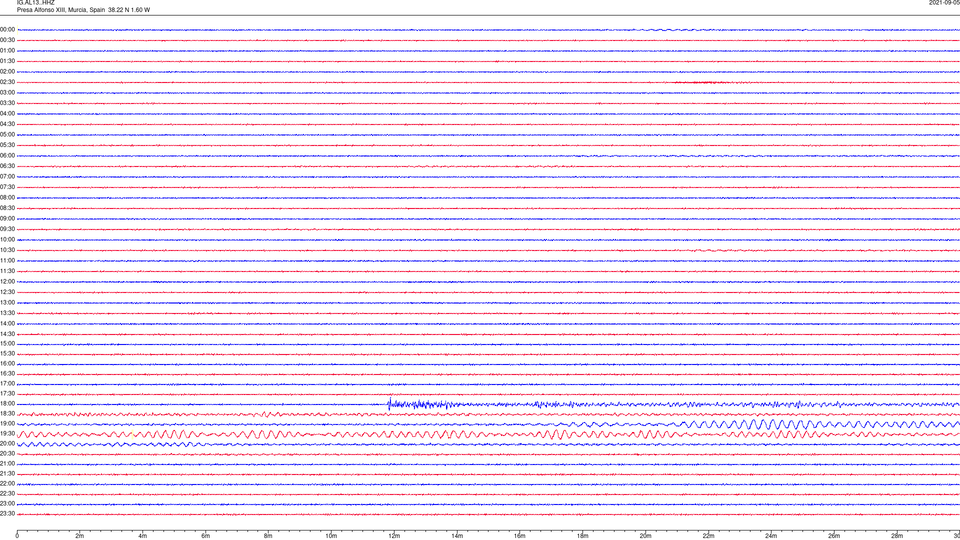The height and width of the screenshot is (540, 960).
Task: Select the '04:30' trace label
Action: pos(7,124)
